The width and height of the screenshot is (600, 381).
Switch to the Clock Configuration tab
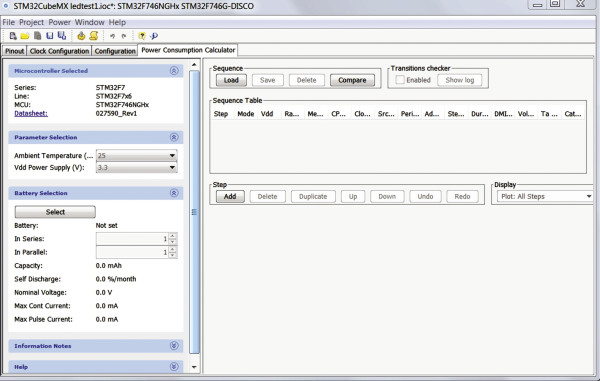(x=59, y=51)
